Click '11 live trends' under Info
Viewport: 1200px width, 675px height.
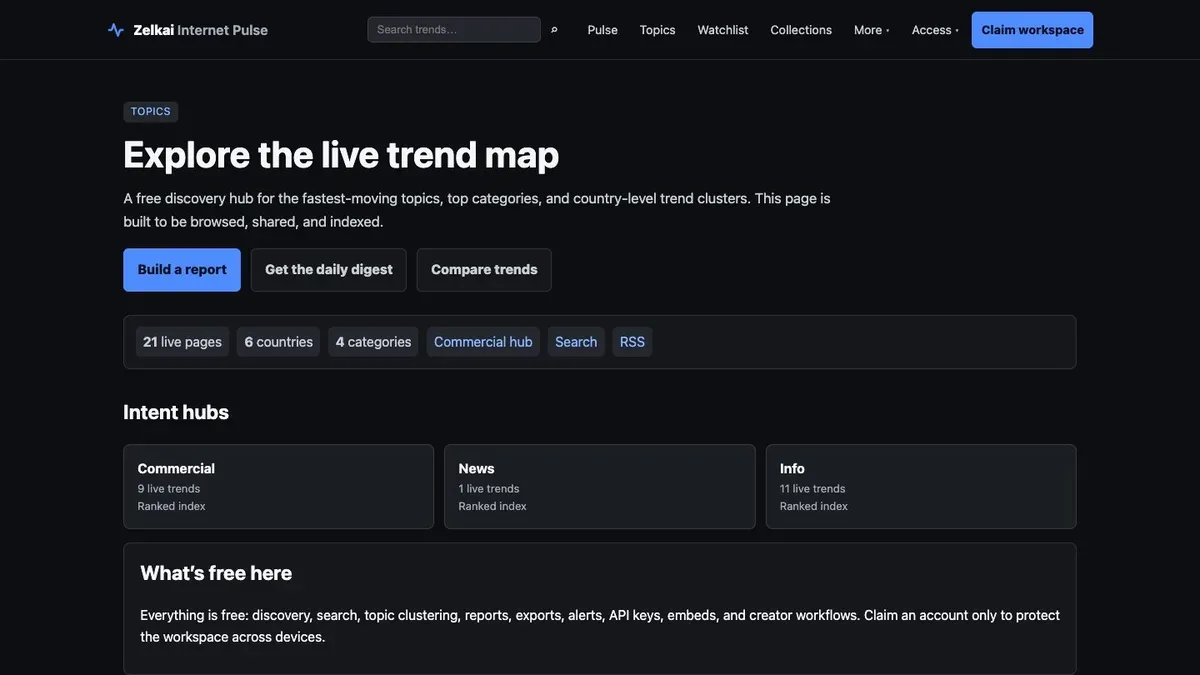[x=813, y=489]
